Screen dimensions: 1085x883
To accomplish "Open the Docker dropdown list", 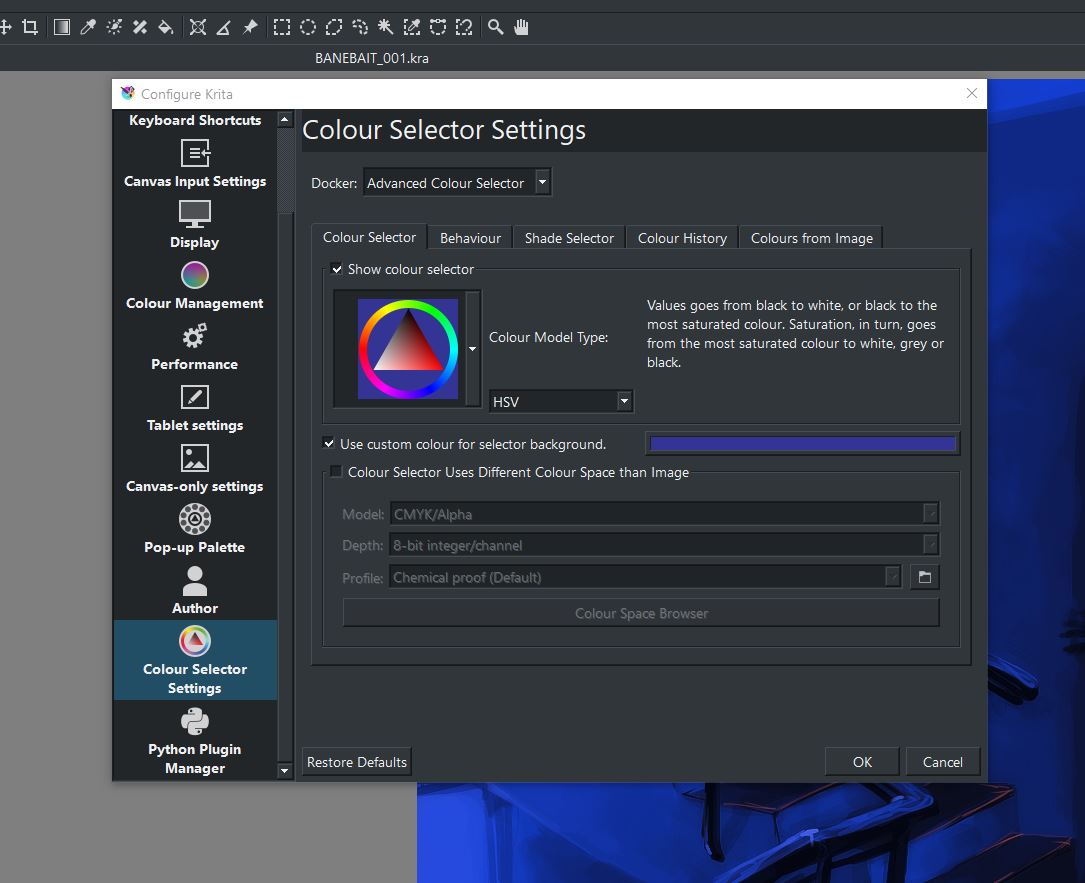I will click(457, 183).
